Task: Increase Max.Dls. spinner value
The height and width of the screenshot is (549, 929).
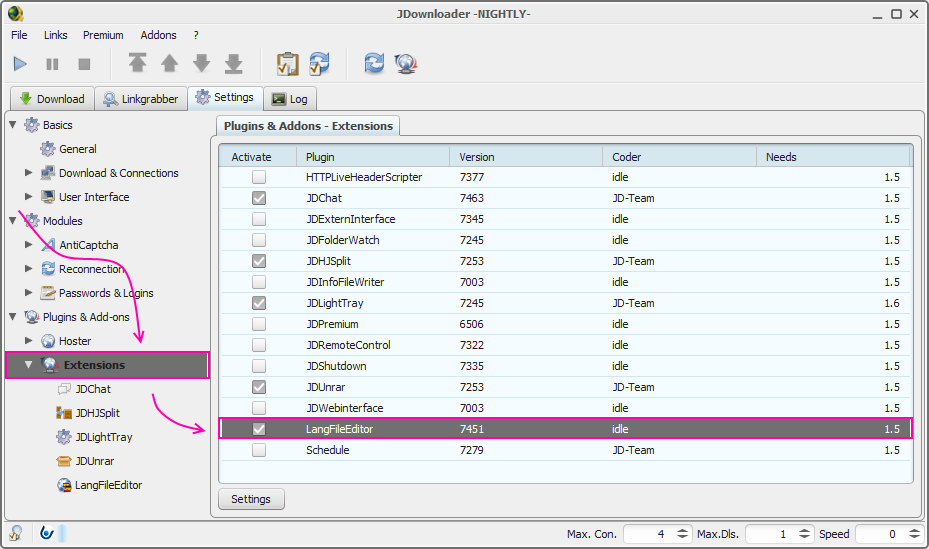Action: pyautogui.click(x=804, y=530)
